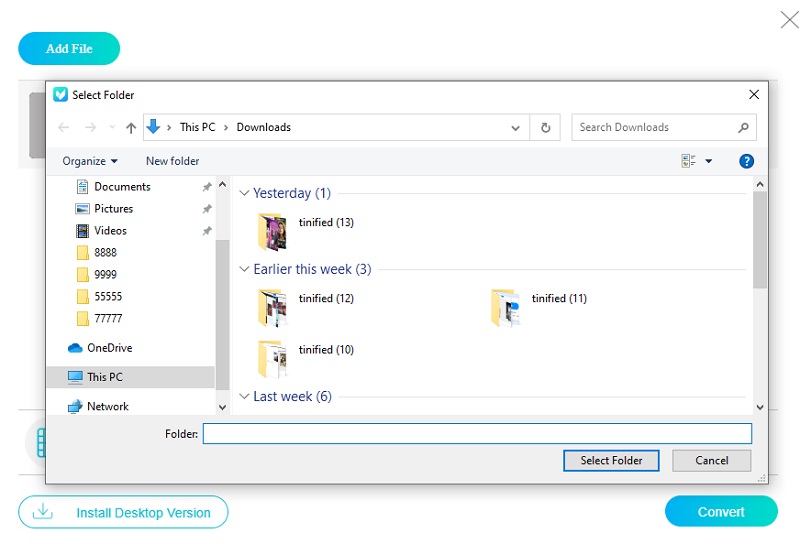The image size is (800, 544).
Task: Click New folder in the toolbar
Action: pyautogui.click(x=172, y=161)
